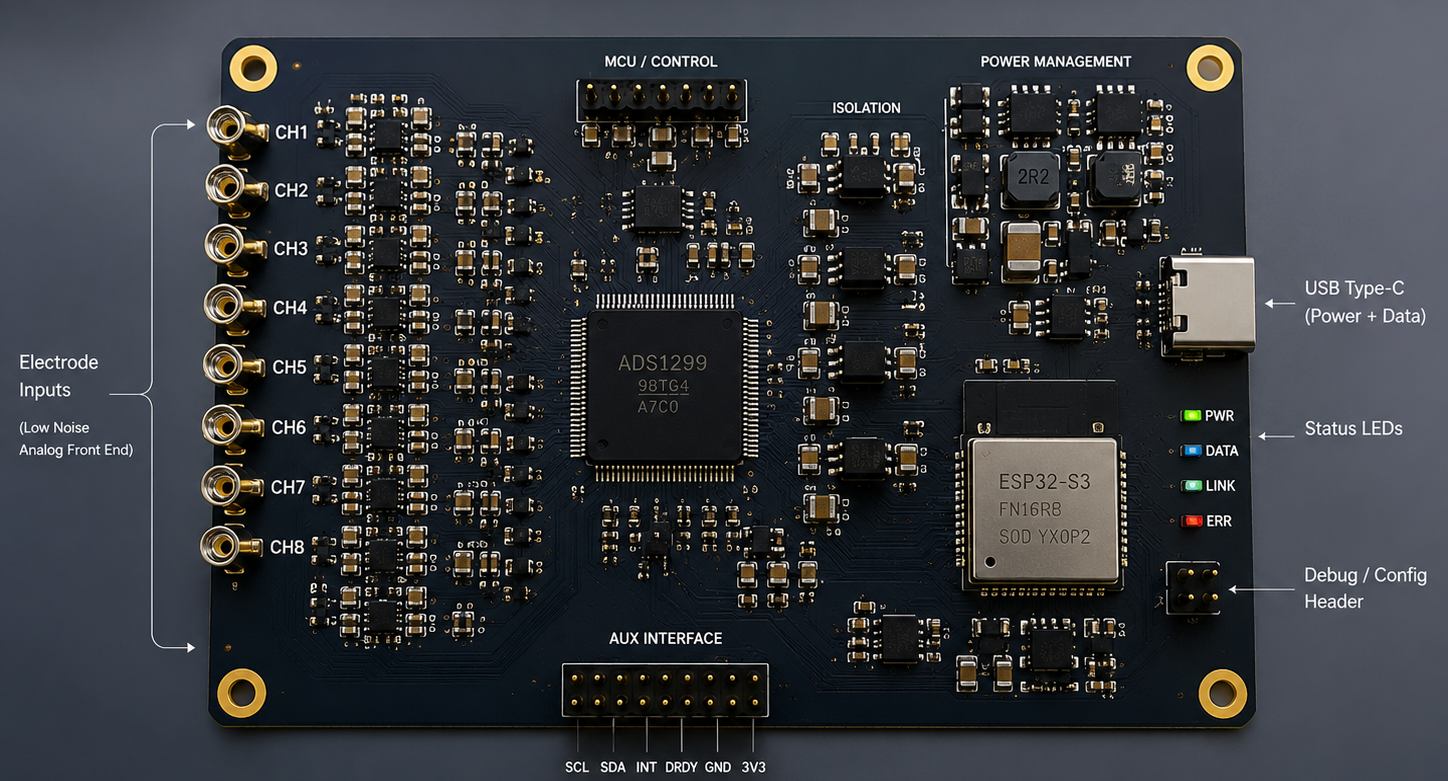Click the "Electrode Inputs" annotation text
The height and width of the screenshot is (781, 1448).
[x=59, y=376]
